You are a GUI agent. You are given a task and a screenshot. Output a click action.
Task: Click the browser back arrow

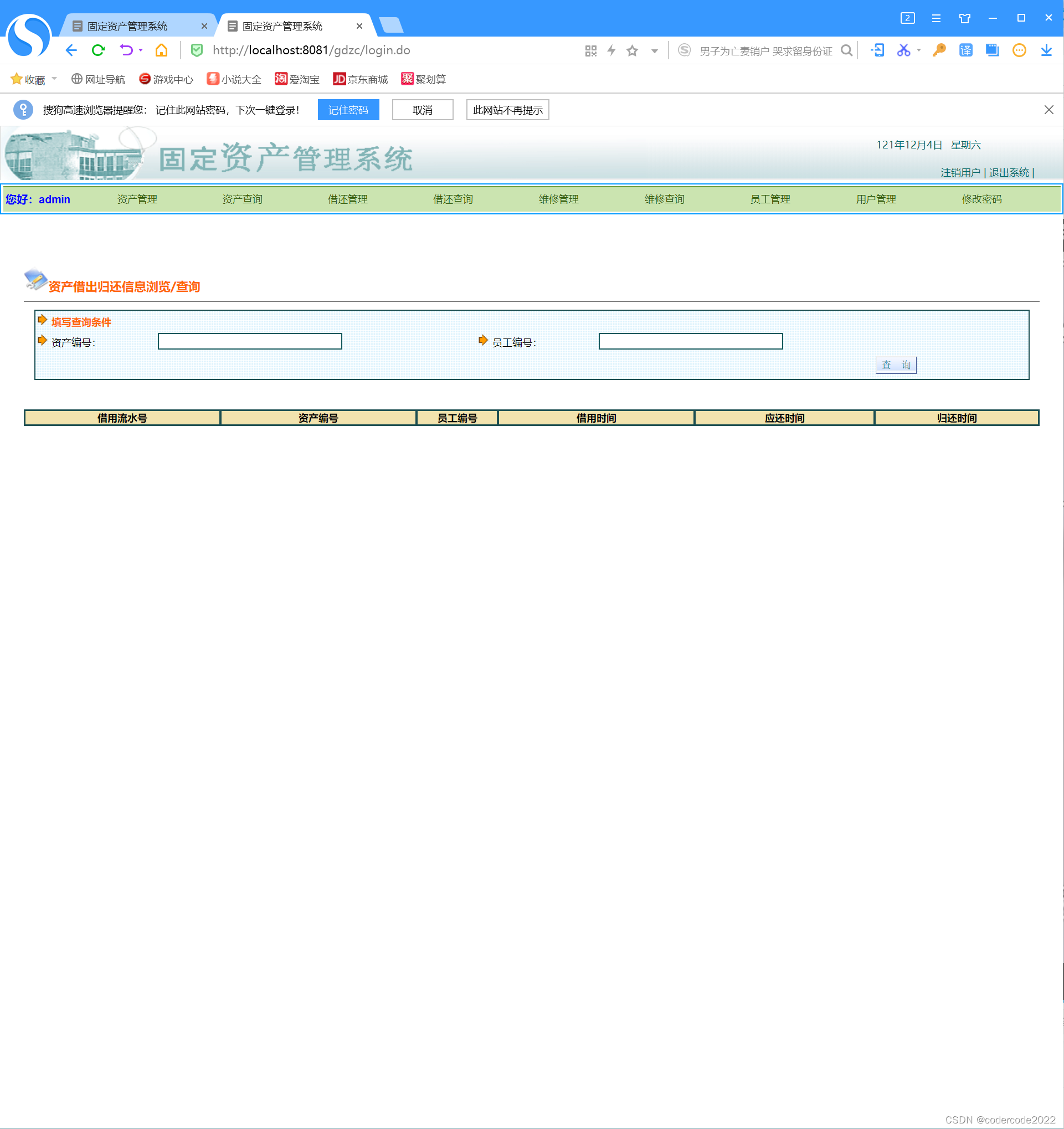pos(71,50)
